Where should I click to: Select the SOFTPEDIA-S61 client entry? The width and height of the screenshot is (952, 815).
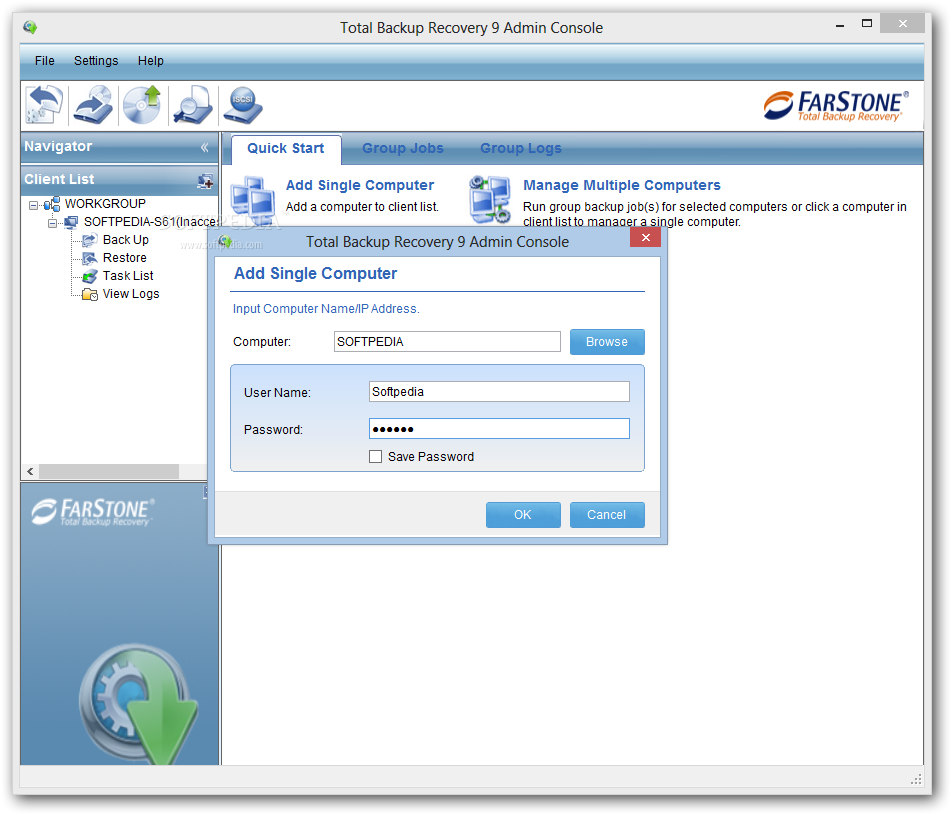coord(151,222)
